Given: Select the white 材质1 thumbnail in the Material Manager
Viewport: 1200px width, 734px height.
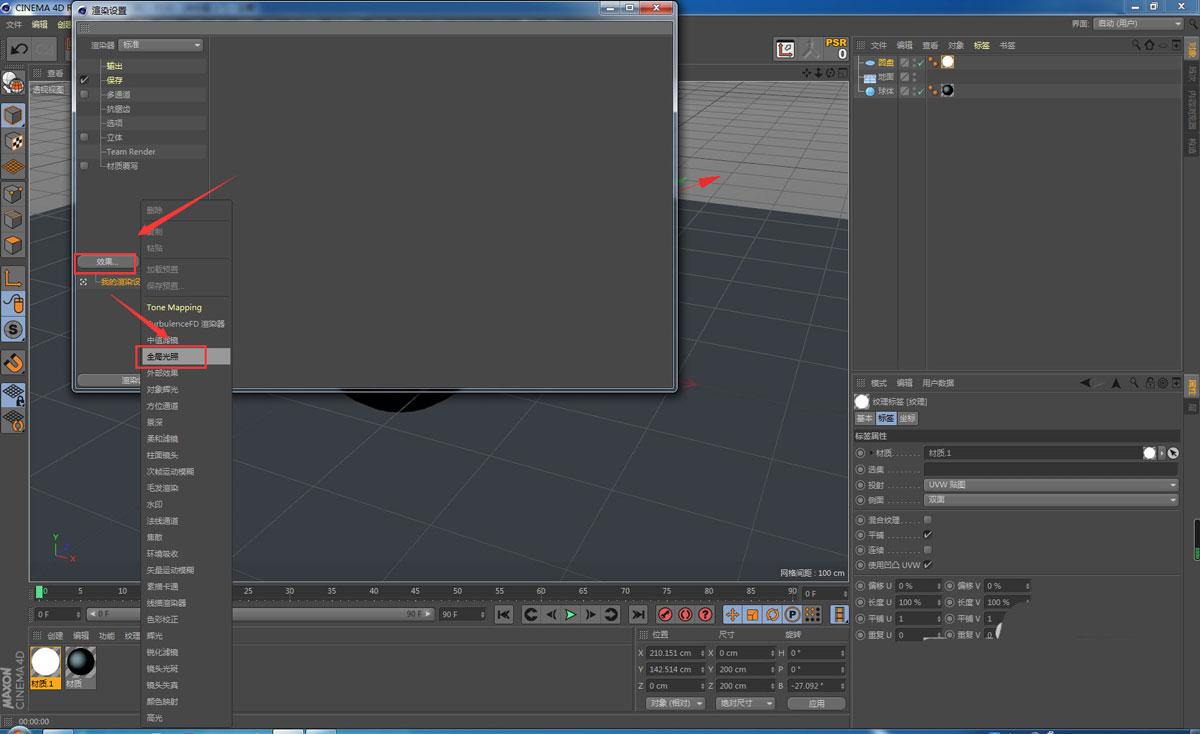Looking at the screenshot, I should coord(44,662).
